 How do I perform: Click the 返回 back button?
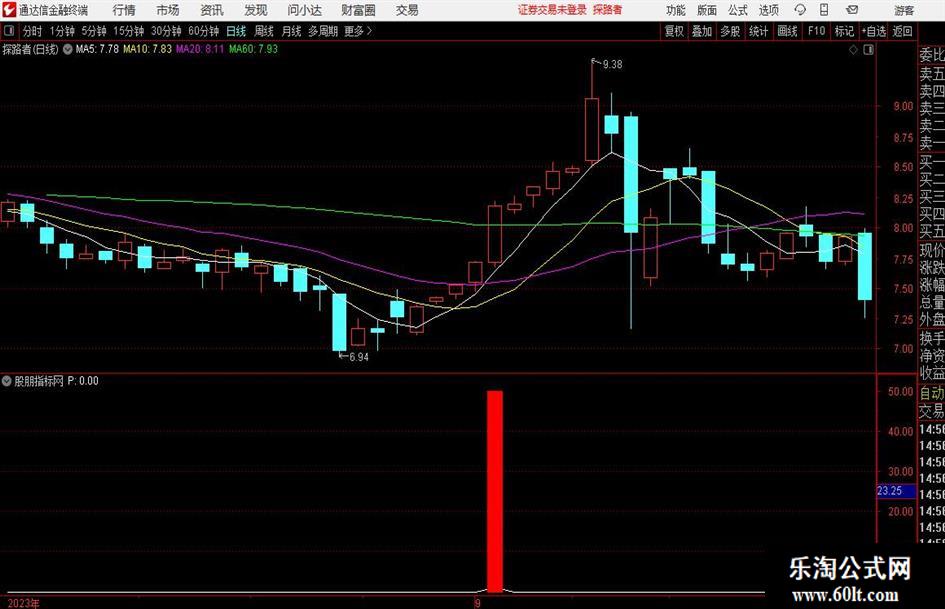click(x=902, y=31)
